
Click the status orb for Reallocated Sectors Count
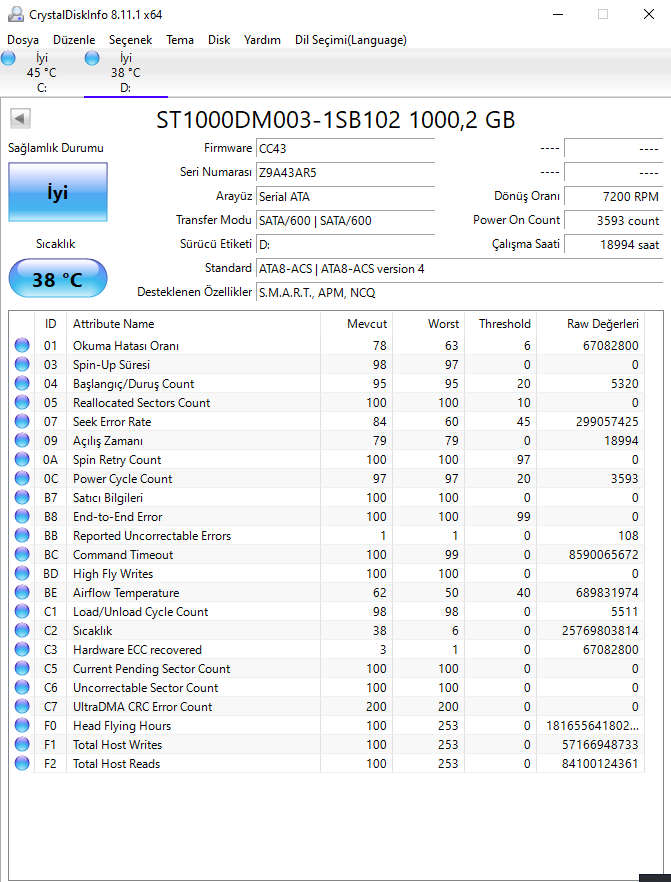(x=22, y=403)
